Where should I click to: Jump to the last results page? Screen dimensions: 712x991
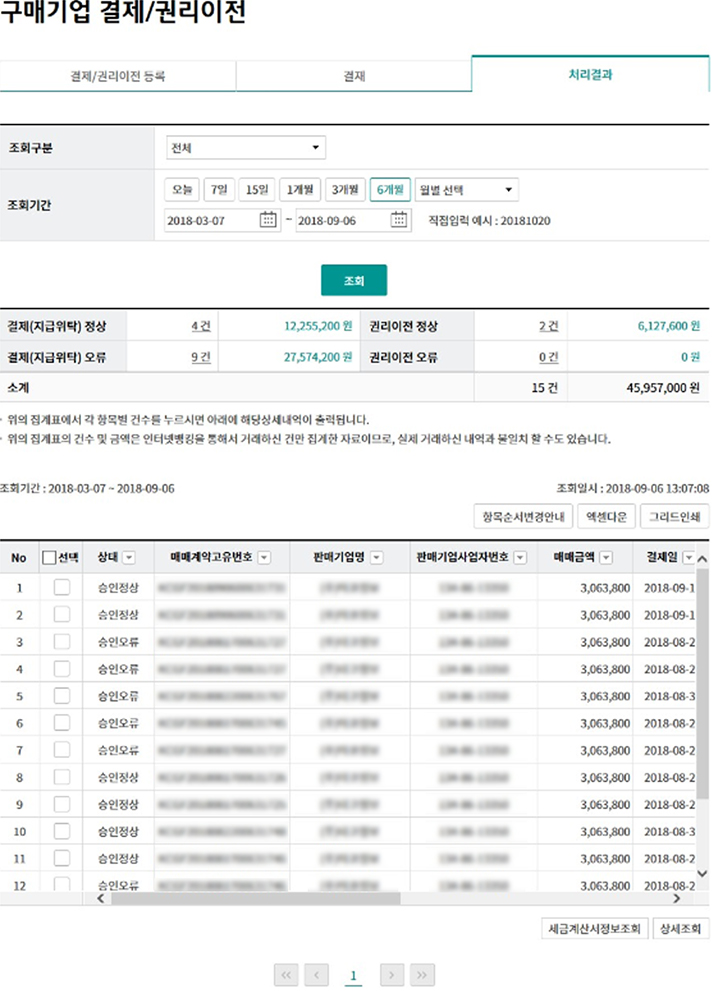[x=422, y=973]
